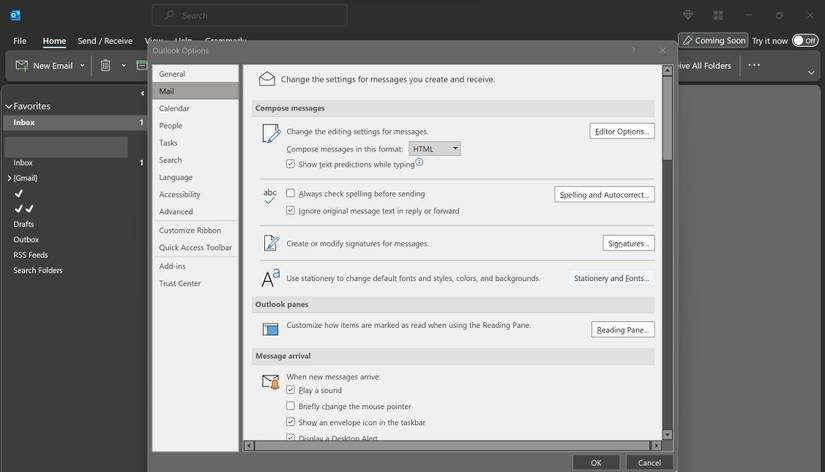Click the Outlook app icon in title bar
Screen dimensions: 825x472
click(x=15, y=15)
